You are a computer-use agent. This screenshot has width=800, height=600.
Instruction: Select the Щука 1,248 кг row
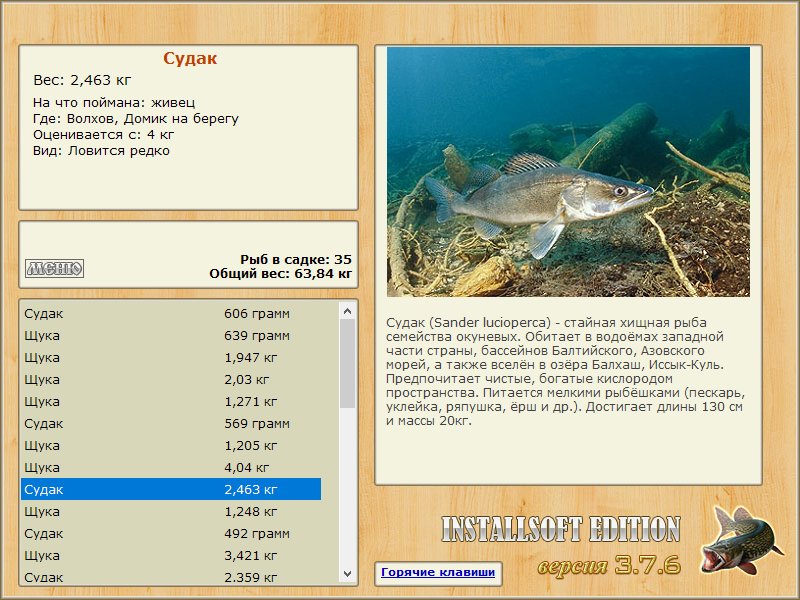[171, 511]
